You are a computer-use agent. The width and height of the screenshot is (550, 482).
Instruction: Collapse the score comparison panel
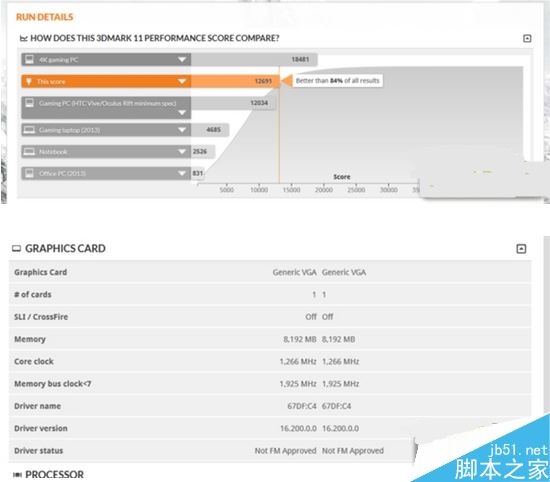527,38
